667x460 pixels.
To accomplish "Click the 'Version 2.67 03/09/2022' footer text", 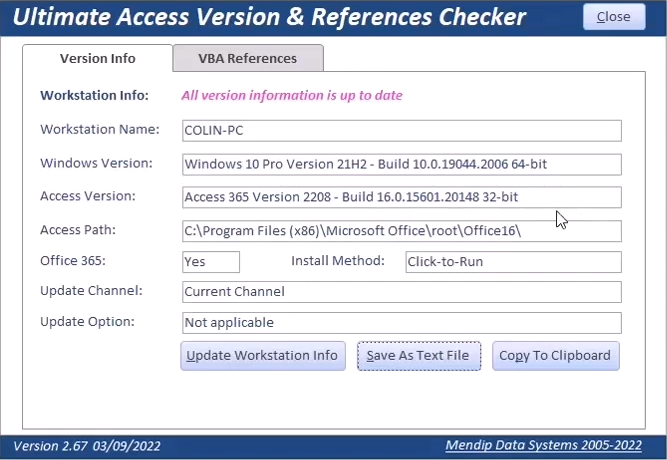I will (x=87, y=446).
